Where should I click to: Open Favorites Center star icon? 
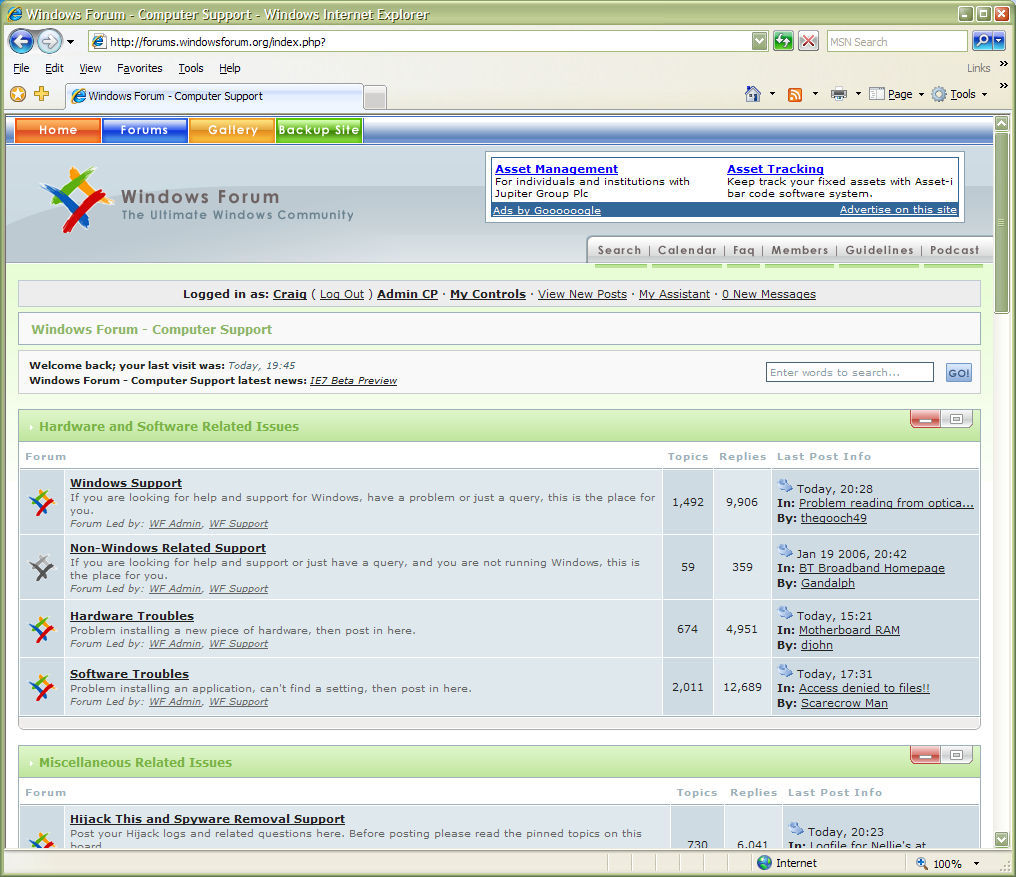(18, 95)
